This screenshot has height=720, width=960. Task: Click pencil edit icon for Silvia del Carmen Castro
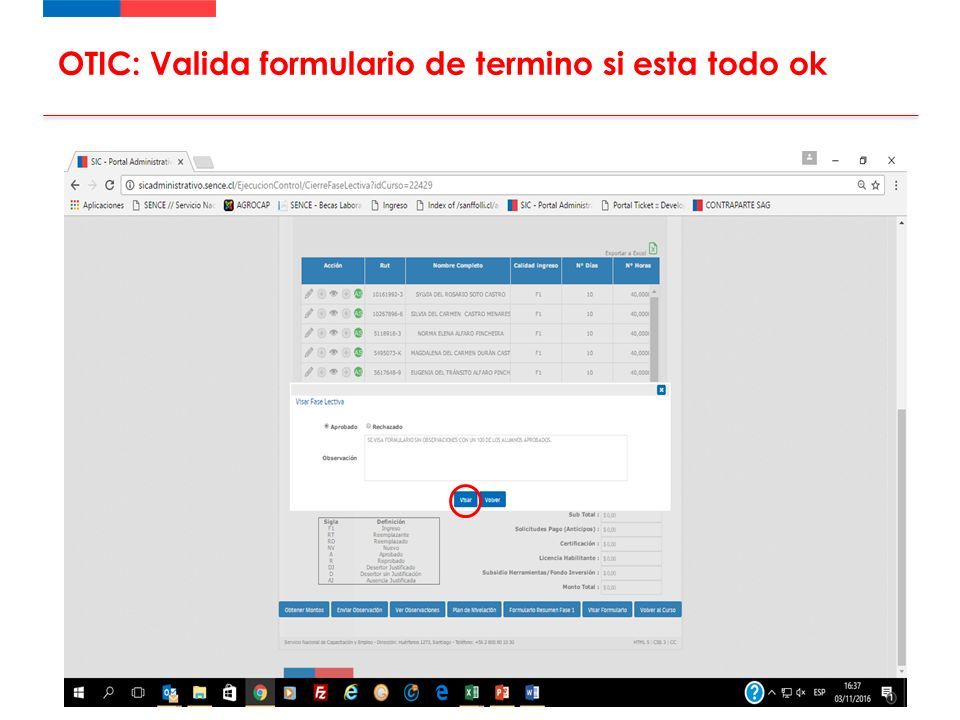click(x=309, y=313)
